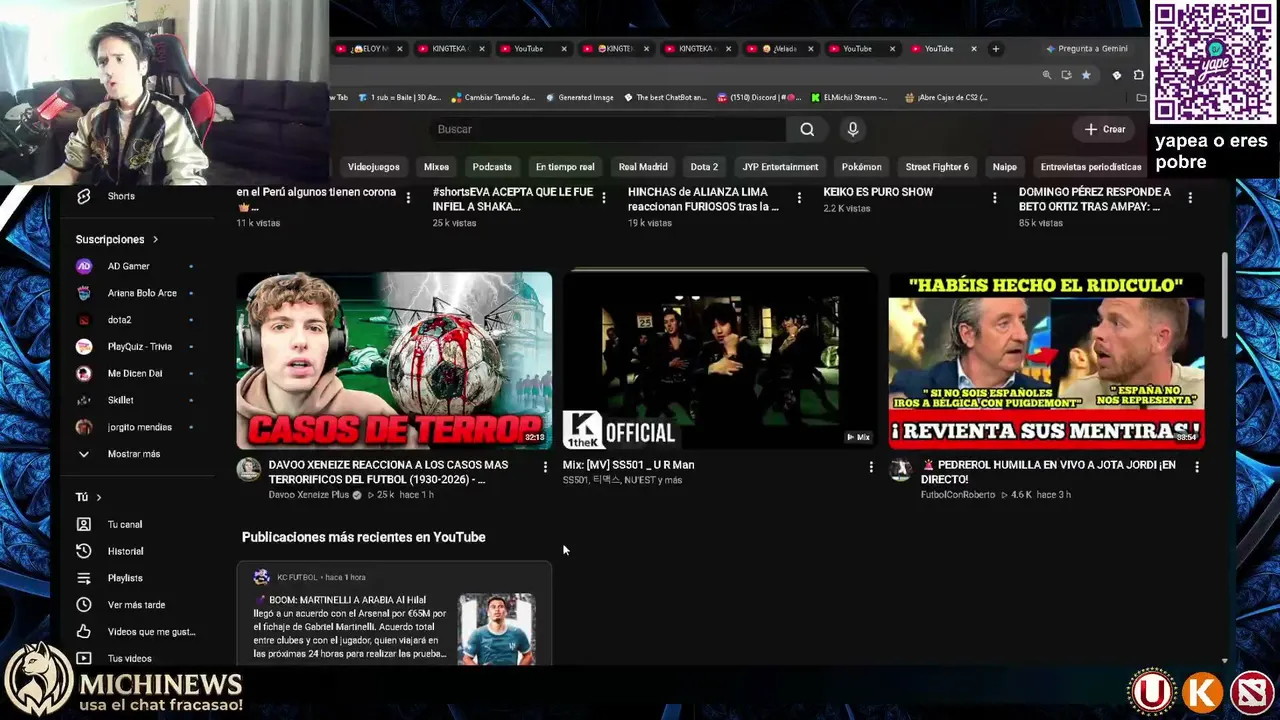This screenshot has width=1280, height=720.
Task: Select the Street Fighter 6 chip
Action: point(937,167)
